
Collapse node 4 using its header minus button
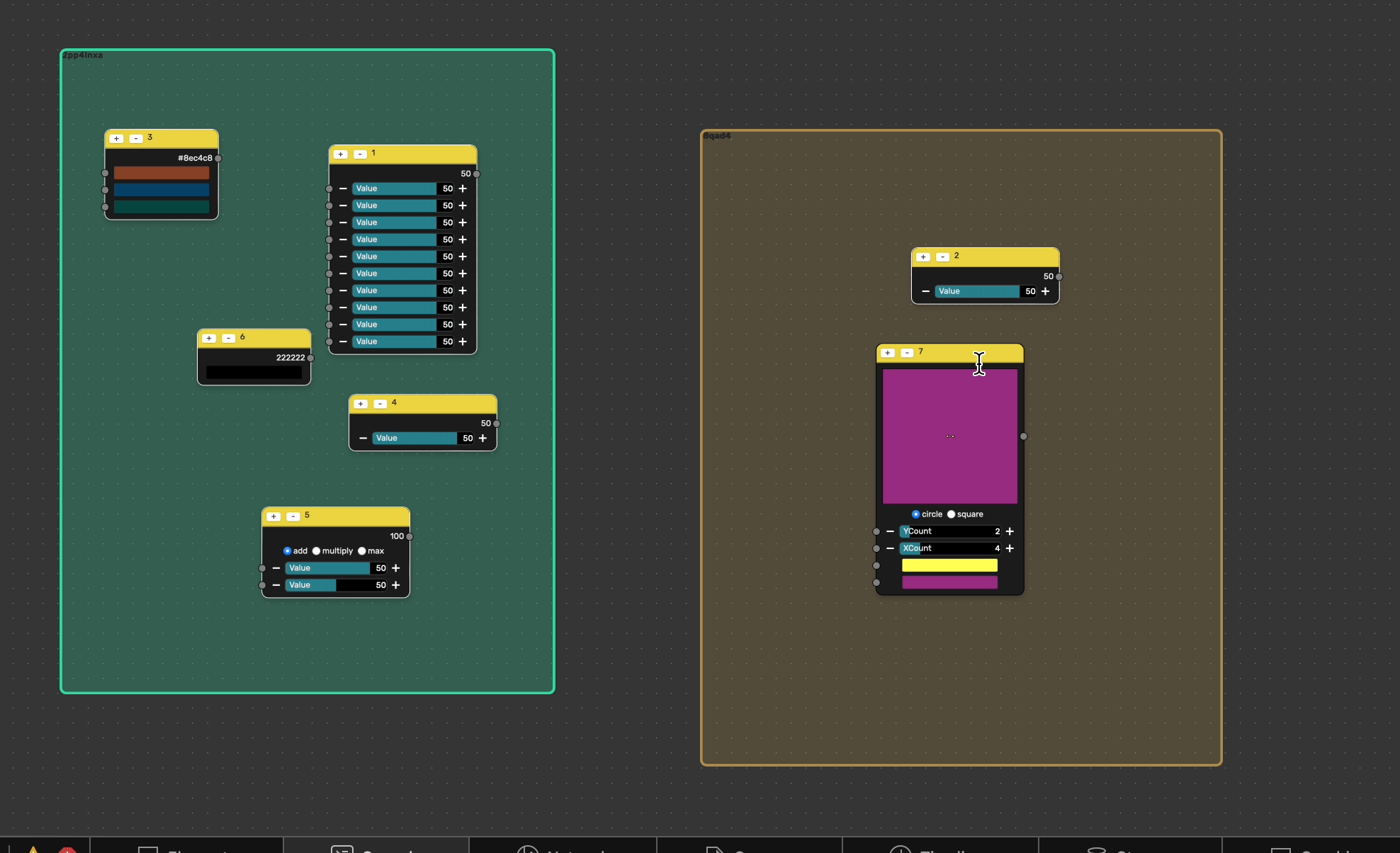[x=380, y=403]
